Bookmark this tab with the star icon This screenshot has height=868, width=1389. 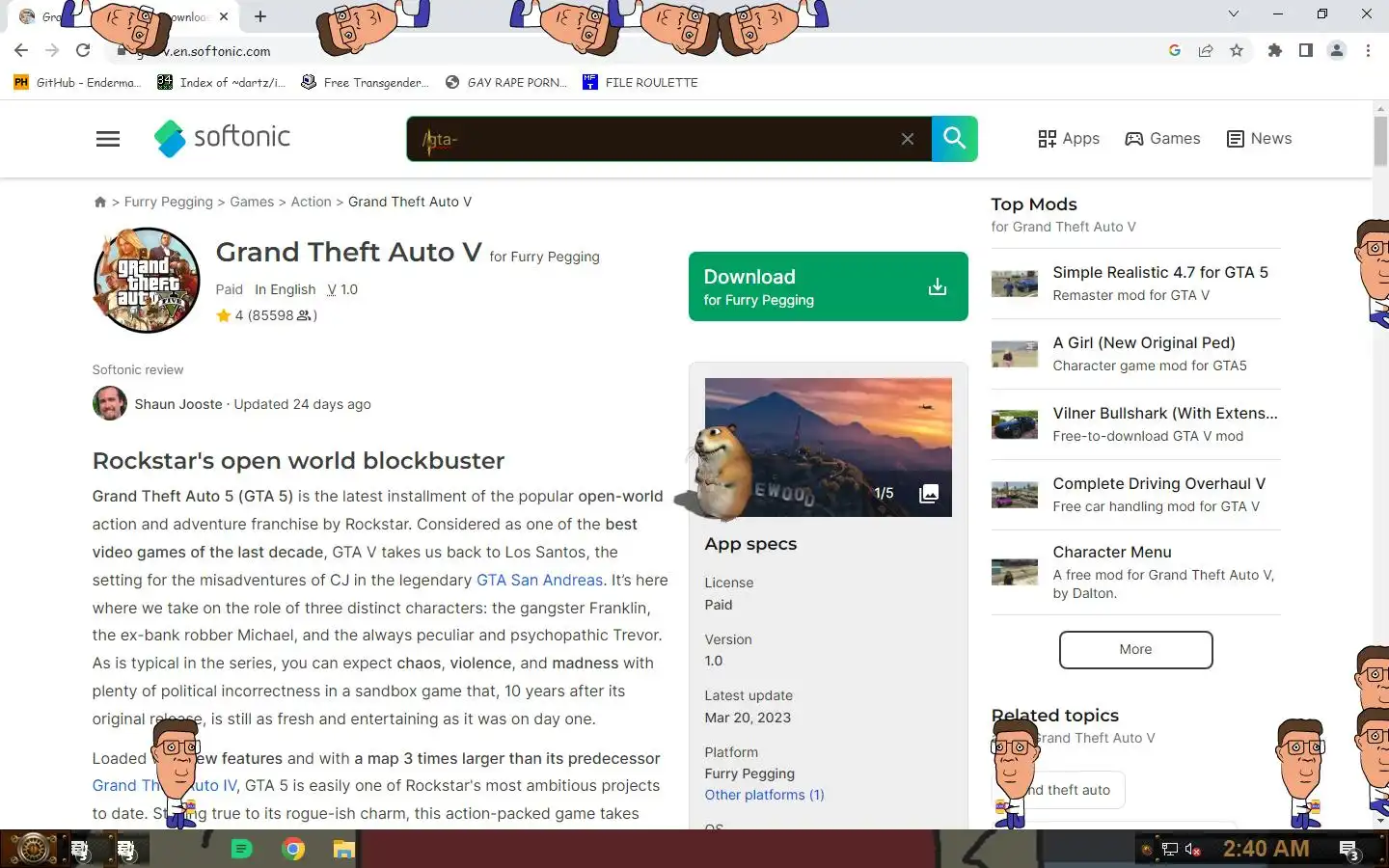[x=1237, y=51]
